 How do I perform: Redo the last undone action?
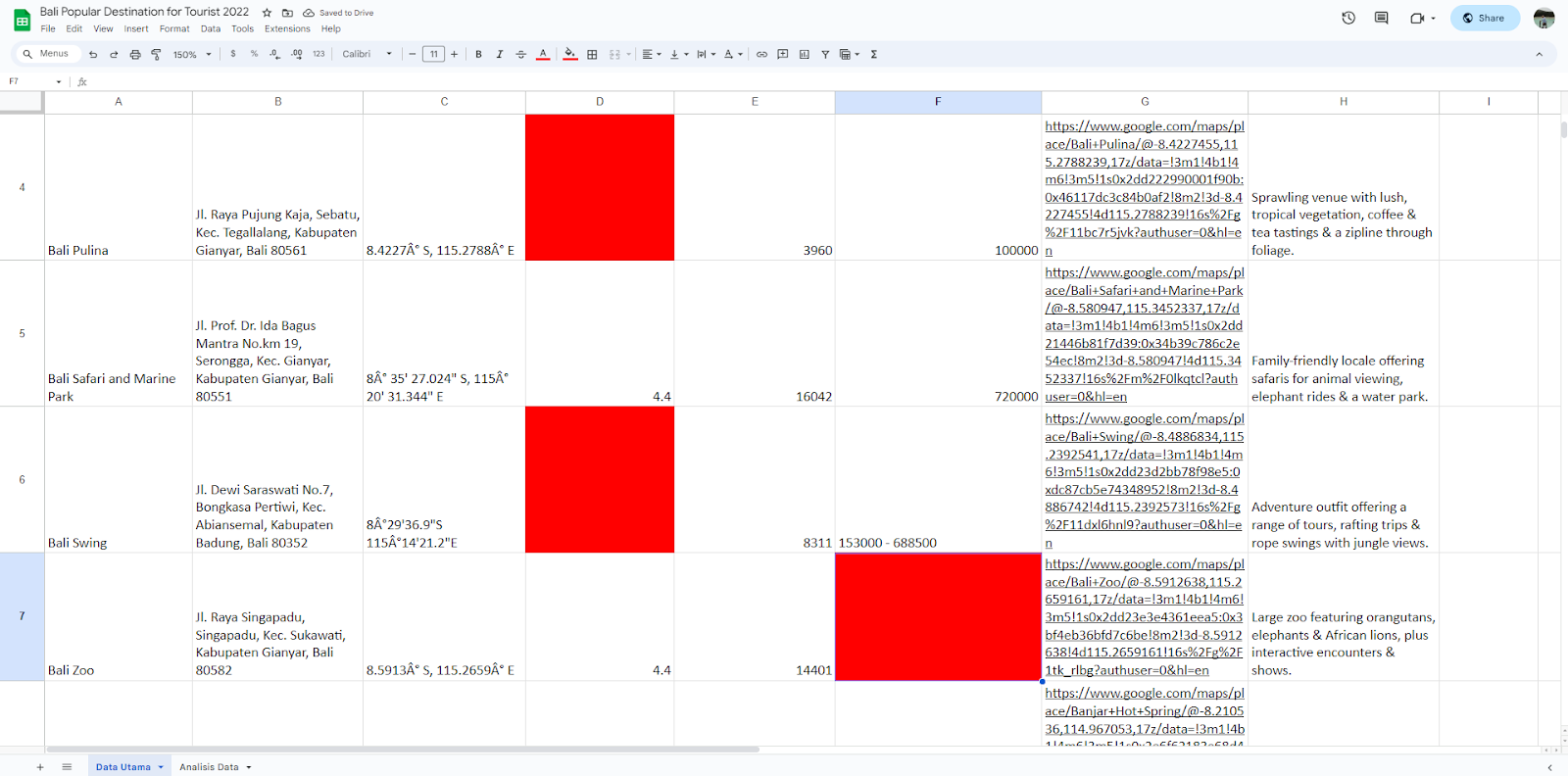(x=114, y=55)
